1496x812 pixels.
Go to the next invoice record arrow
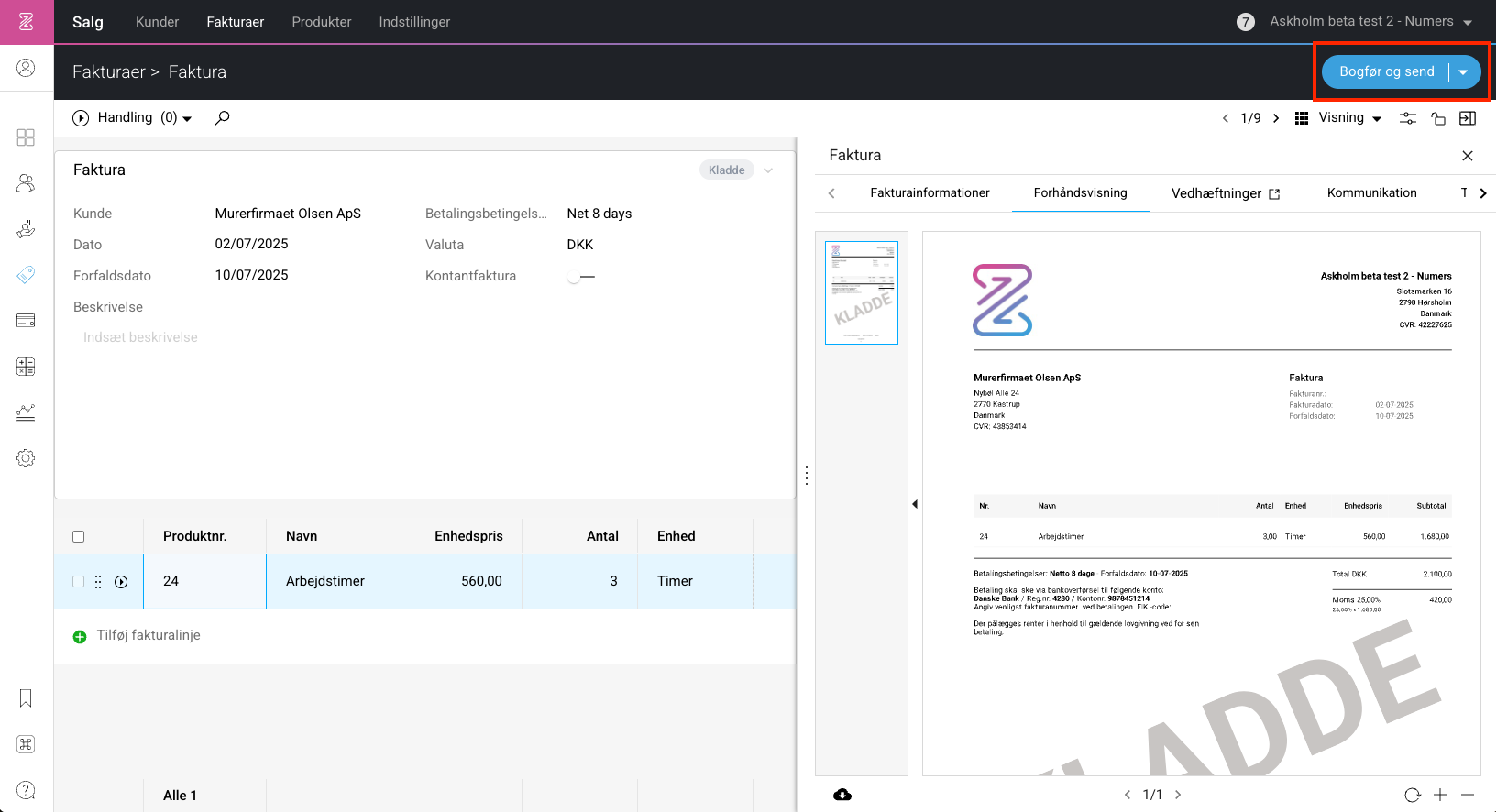click(1276, 118)
